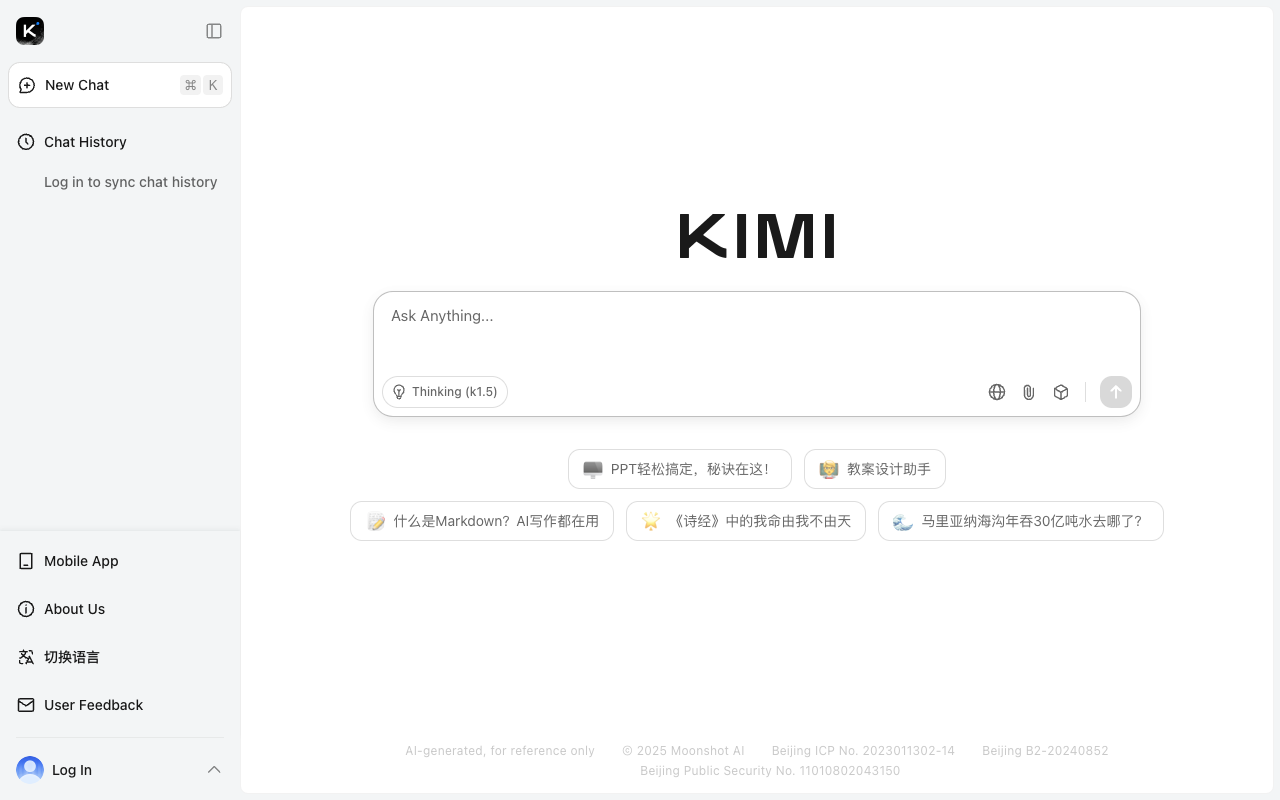
Task: Click the user avatar icon
Action: pos(30,770)
